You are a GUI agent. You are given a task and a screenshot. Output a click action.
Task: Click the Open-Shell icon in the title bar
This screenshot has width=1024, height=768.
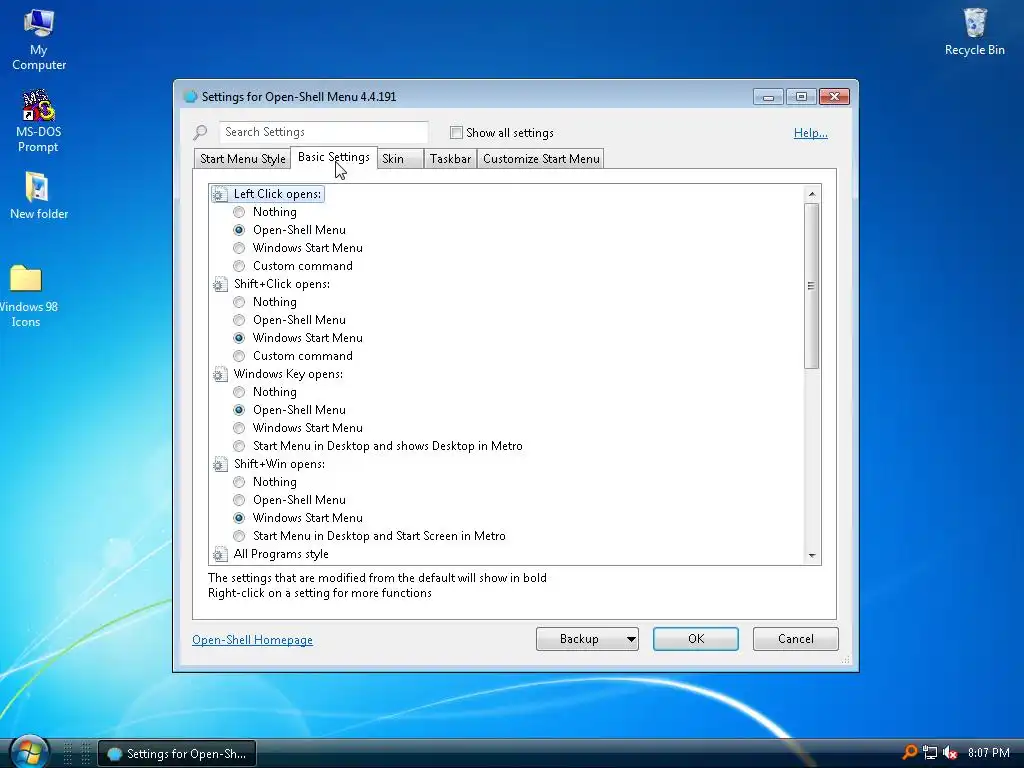click(x=190, y=97)
